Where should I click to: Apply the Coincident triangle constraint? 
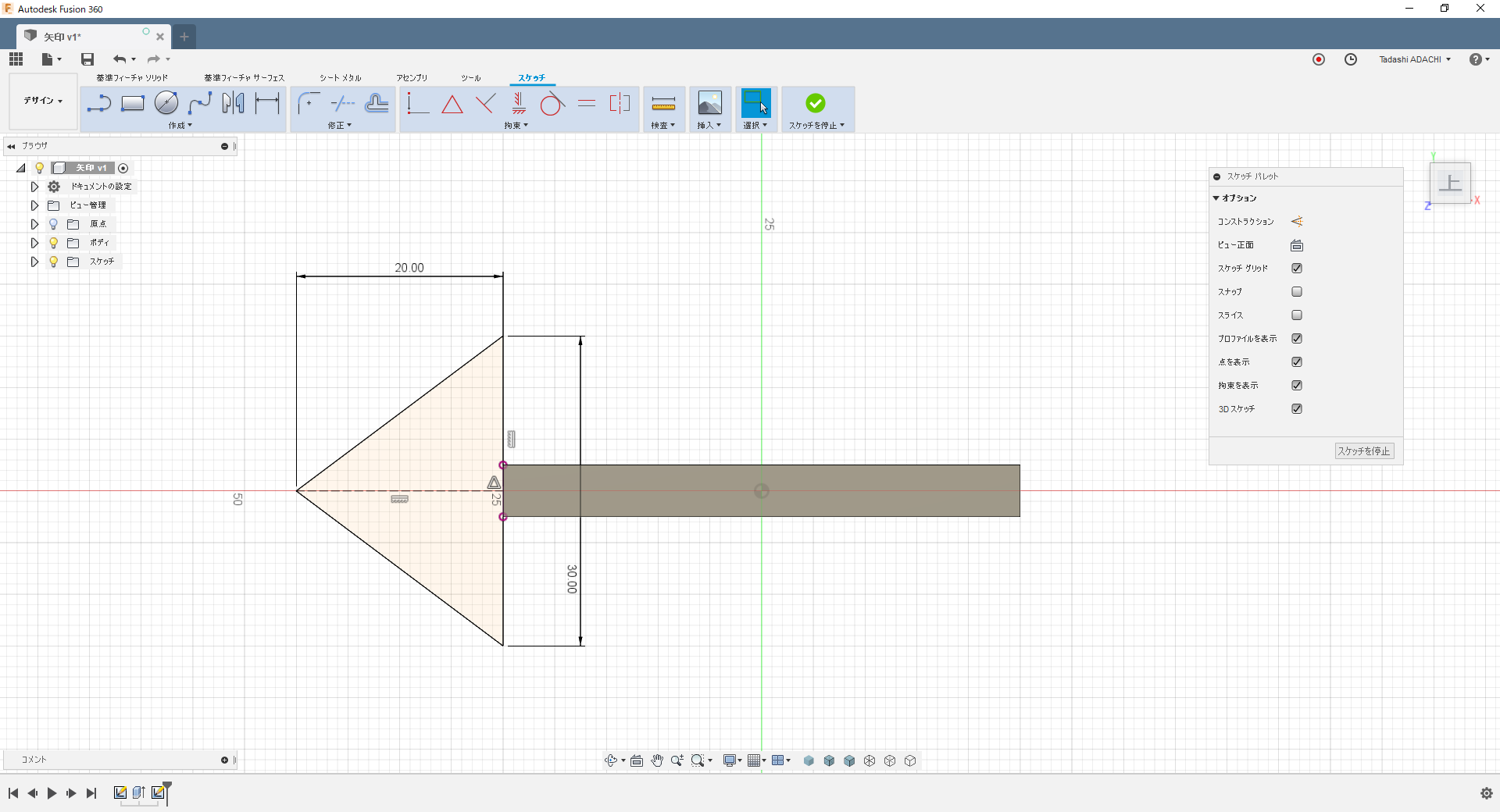click(x=452, y=104)
